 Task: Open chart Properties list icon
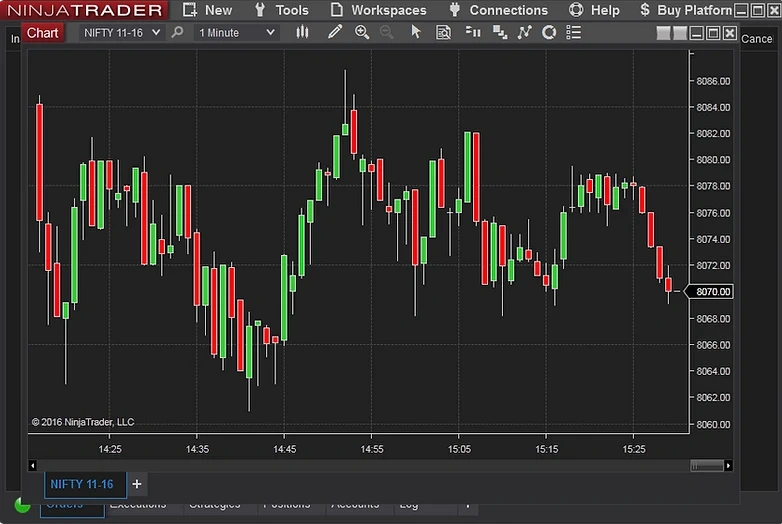[x=574, y=32]
